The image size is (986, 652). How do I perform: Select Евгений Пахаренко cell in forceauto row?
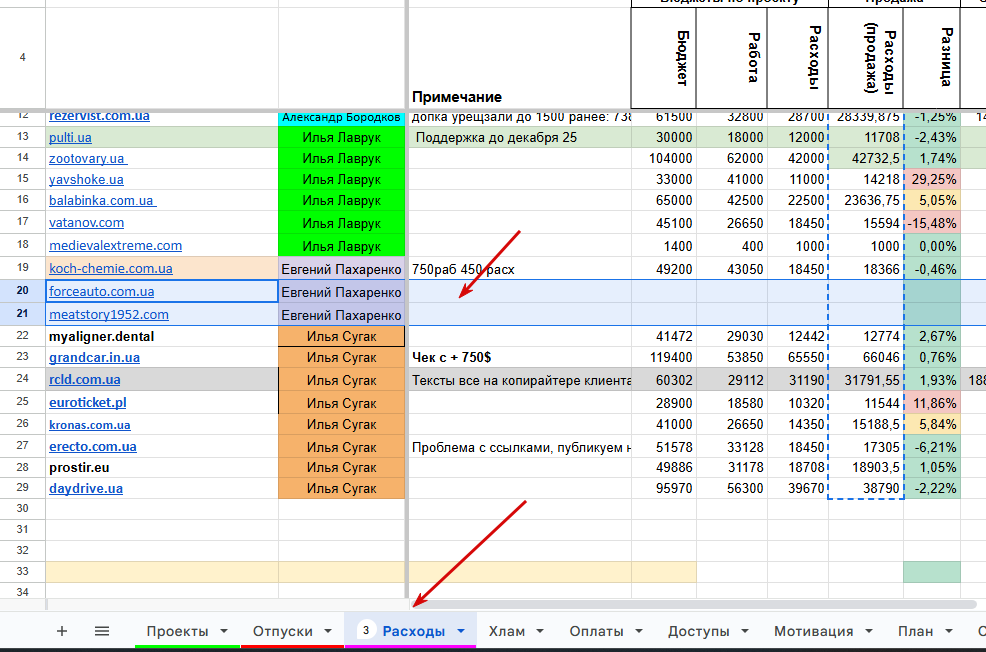(341, 292)
